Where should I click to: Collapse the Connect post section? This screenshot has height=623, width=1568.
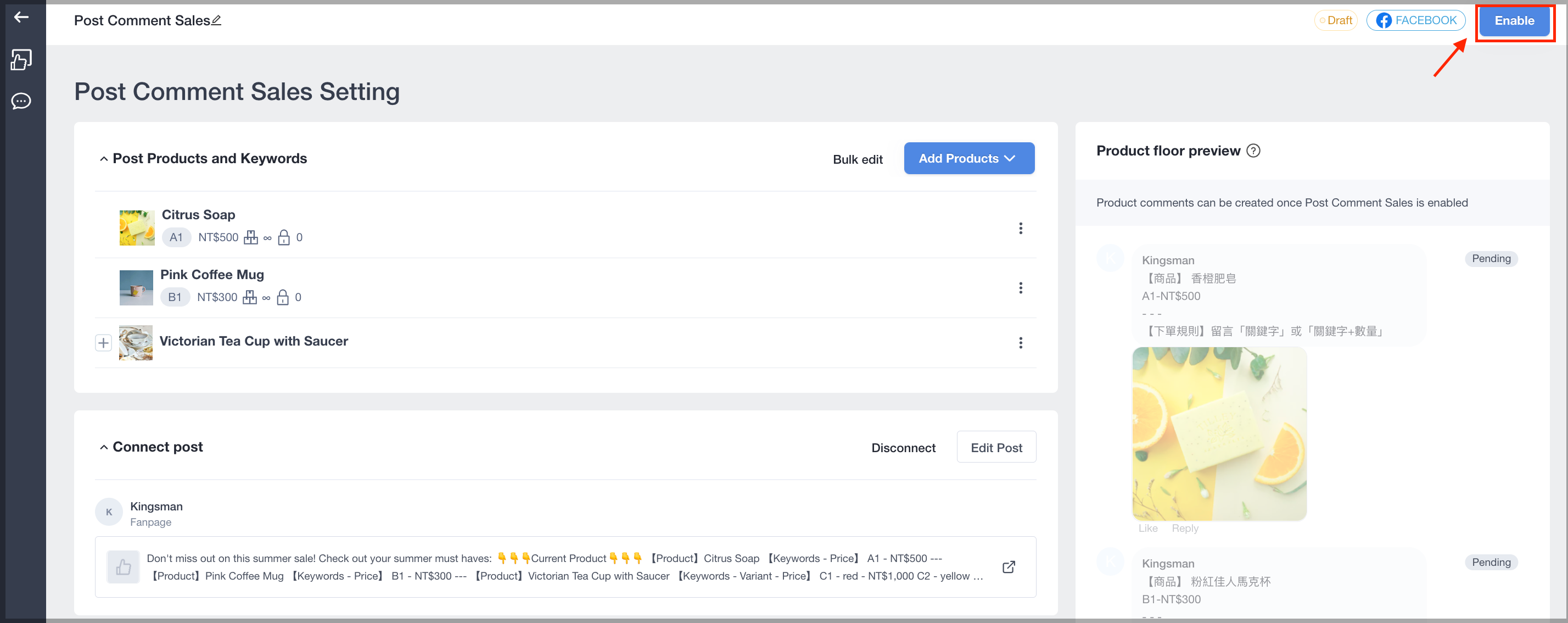click(103, 448)
